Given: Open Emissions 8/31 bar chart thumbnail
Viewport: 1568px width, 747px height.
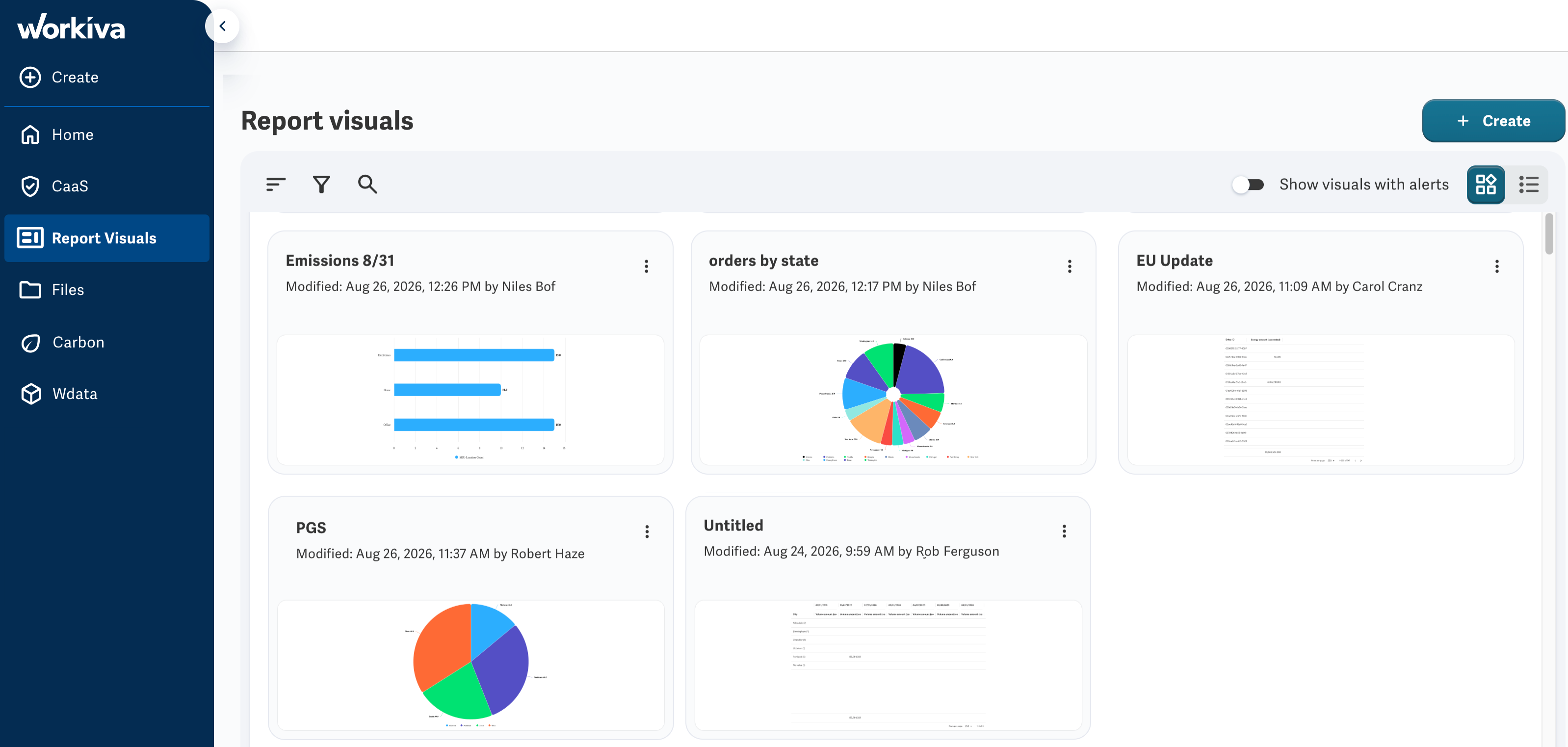Looking at the screenshot, I should 470,400.
